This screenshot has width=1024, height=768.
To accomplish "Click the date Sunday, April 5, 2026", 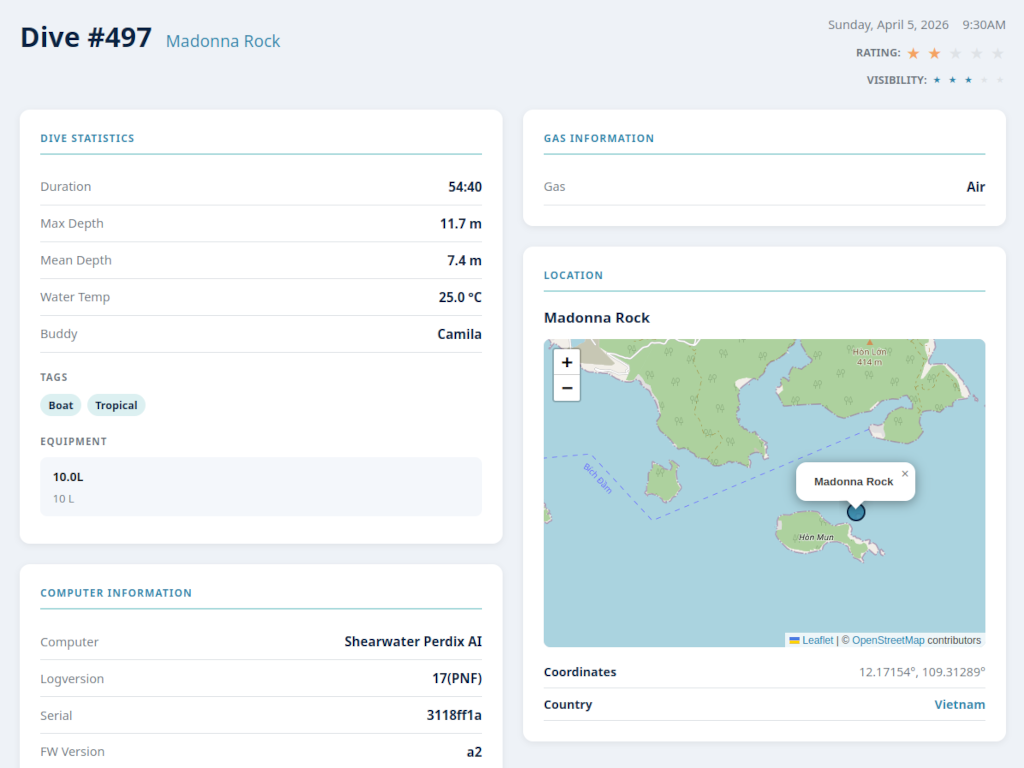I will click(888, 25).
